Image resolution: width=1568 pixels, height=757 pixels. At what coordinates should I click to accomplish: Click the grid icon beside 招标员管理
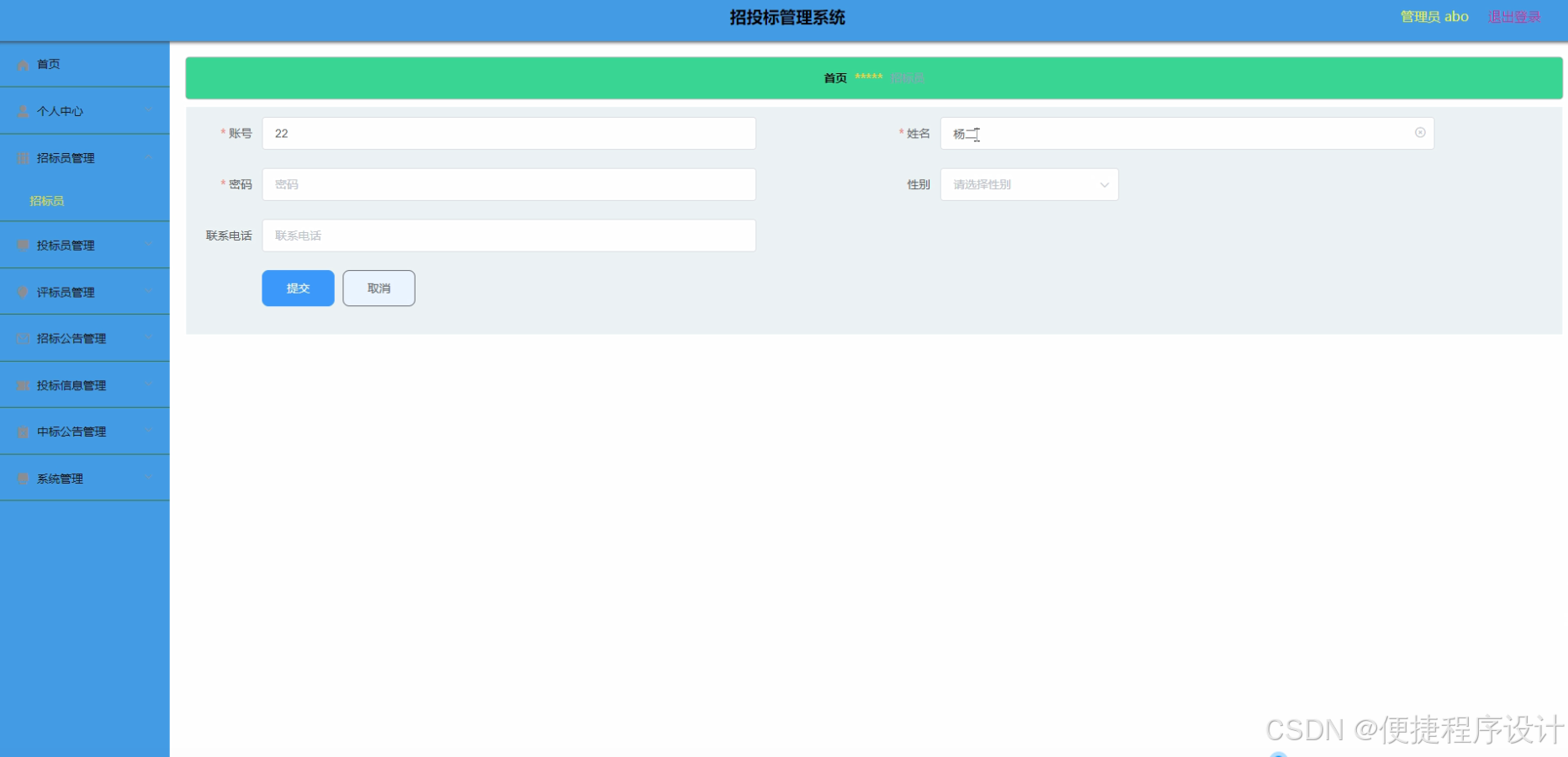tap(24, 158)
